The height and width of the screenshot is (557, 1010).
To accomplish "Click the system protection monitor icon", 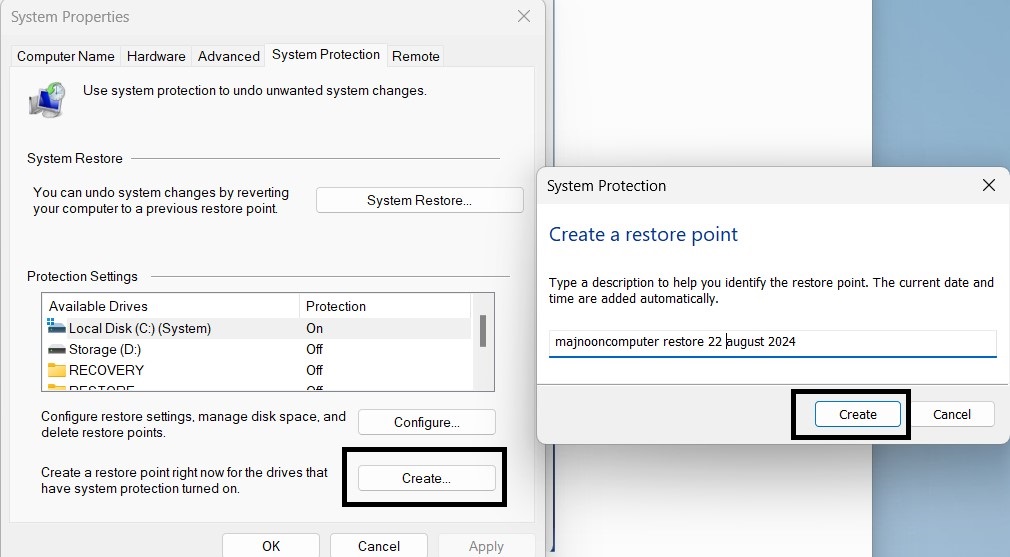I will pos(48,100).
